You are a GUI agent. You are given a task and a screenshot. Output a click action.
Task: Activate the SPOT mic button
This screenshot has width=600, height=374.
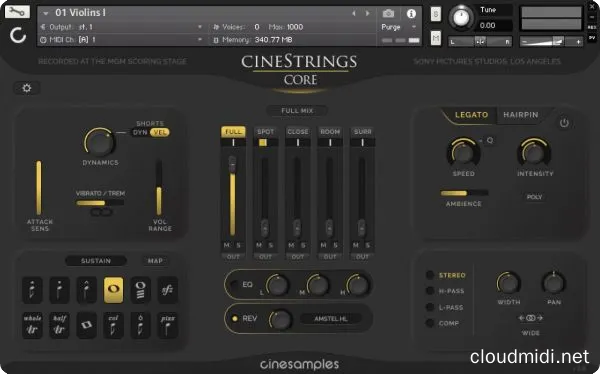click(266, 132)
